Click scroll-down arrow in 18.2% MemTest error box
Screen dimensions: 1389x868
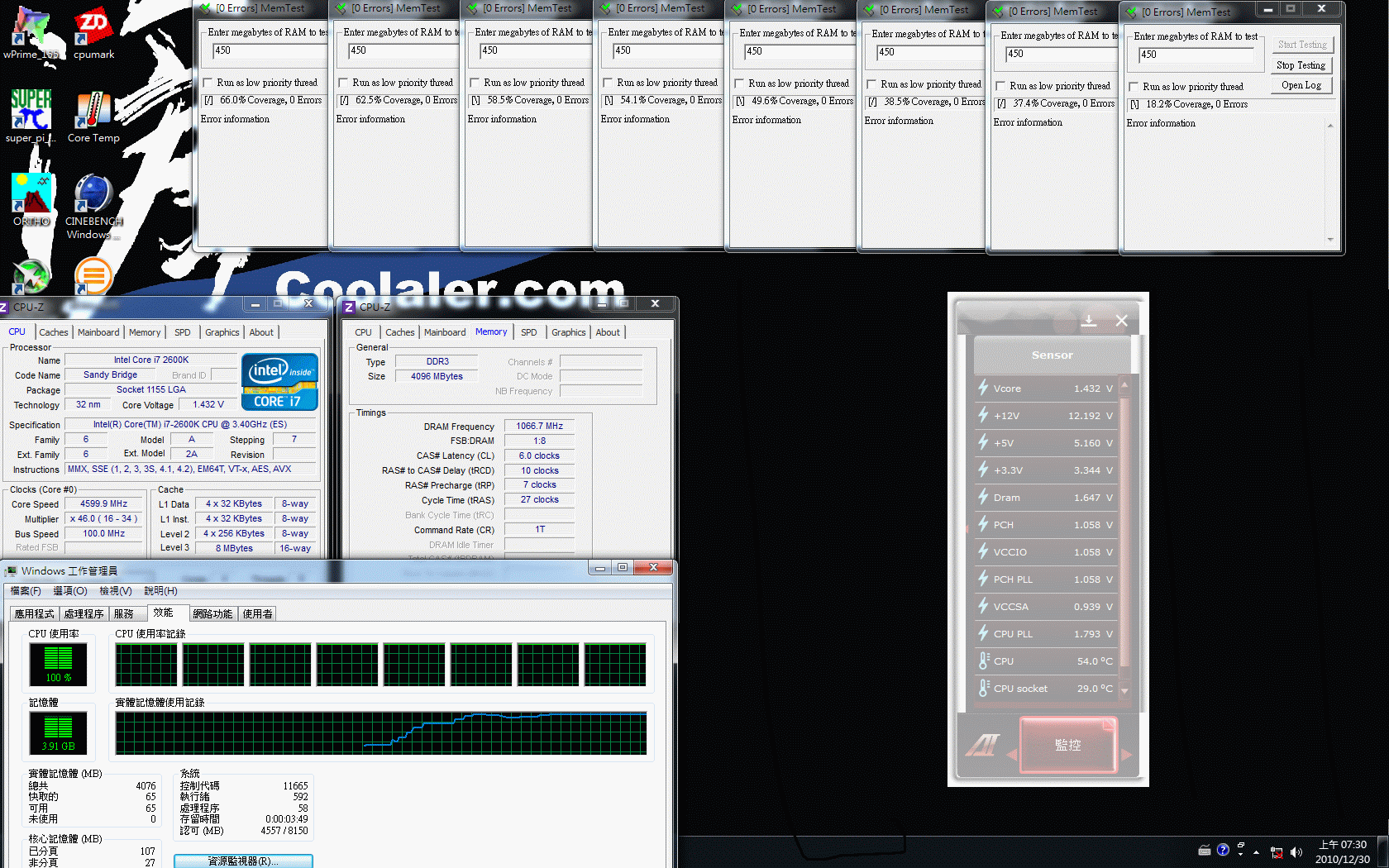point(1330,239)
